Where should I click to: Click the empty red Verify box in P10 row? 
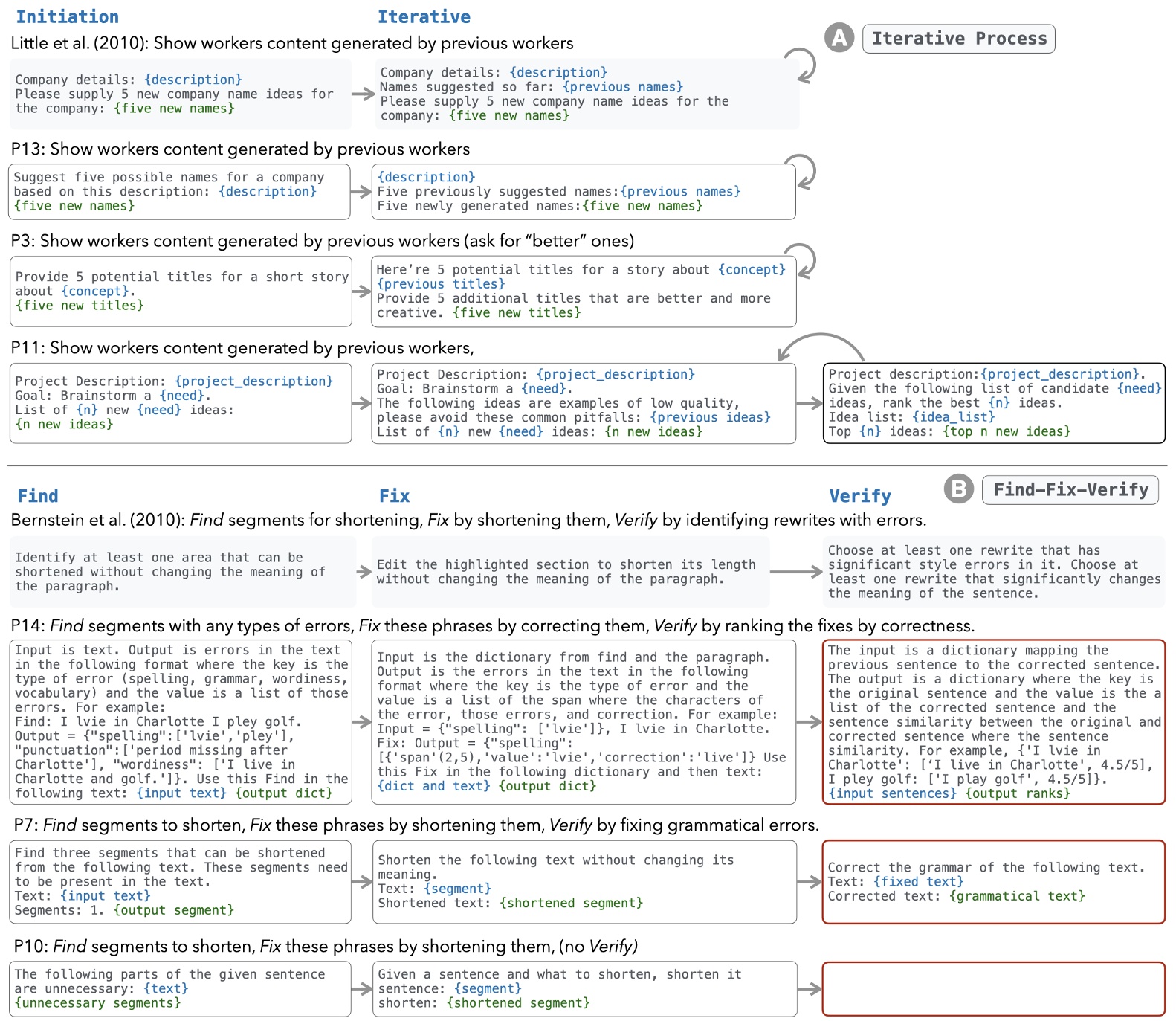(993, 989)
